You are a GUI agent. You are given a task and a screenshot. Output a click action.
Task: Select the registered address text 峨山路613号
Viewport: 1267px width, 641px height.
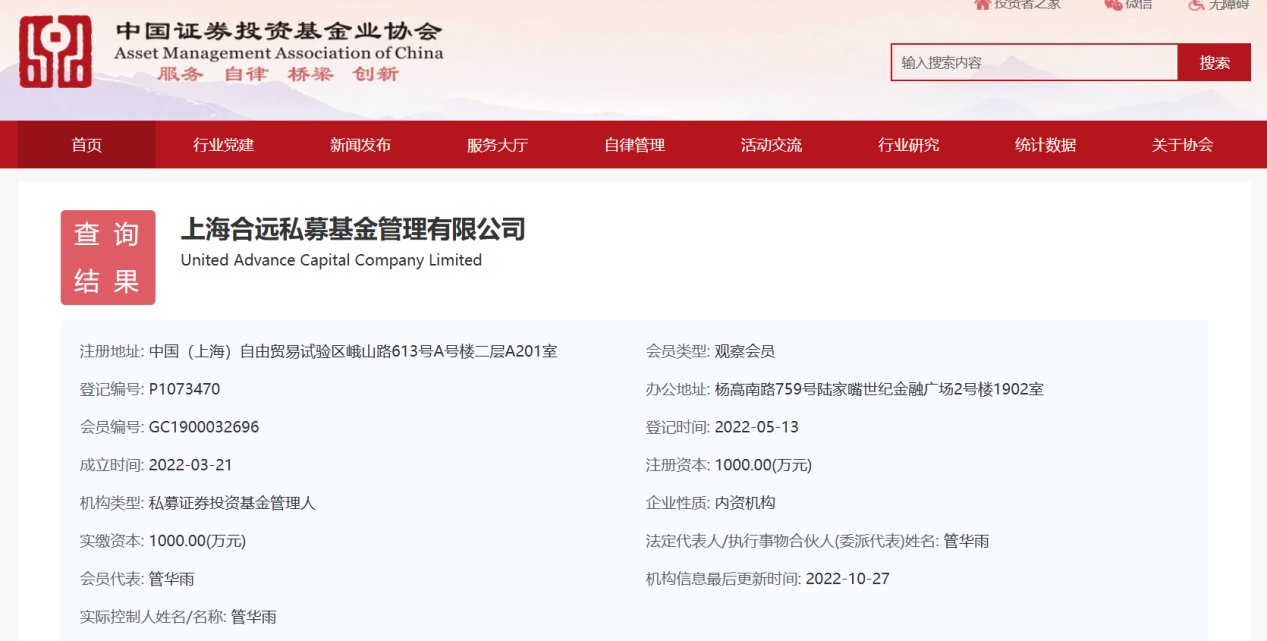388,351
